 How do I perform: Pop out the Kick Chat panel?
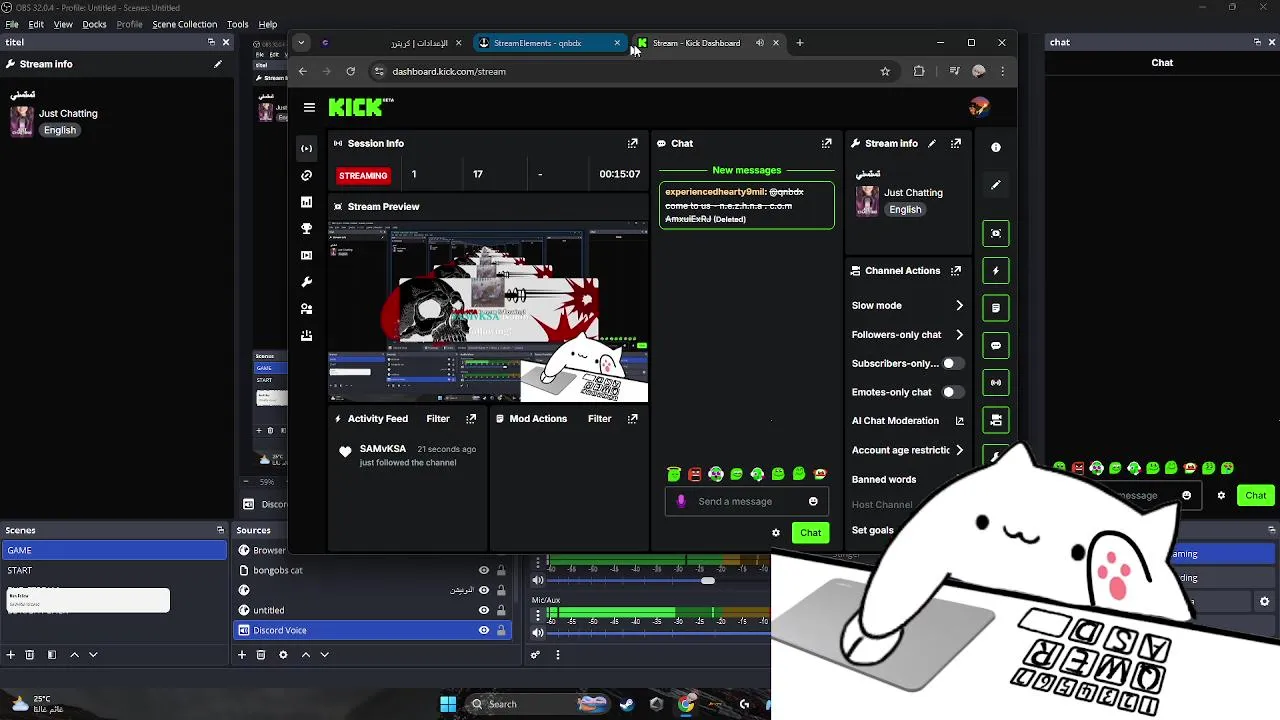point(827,143)
